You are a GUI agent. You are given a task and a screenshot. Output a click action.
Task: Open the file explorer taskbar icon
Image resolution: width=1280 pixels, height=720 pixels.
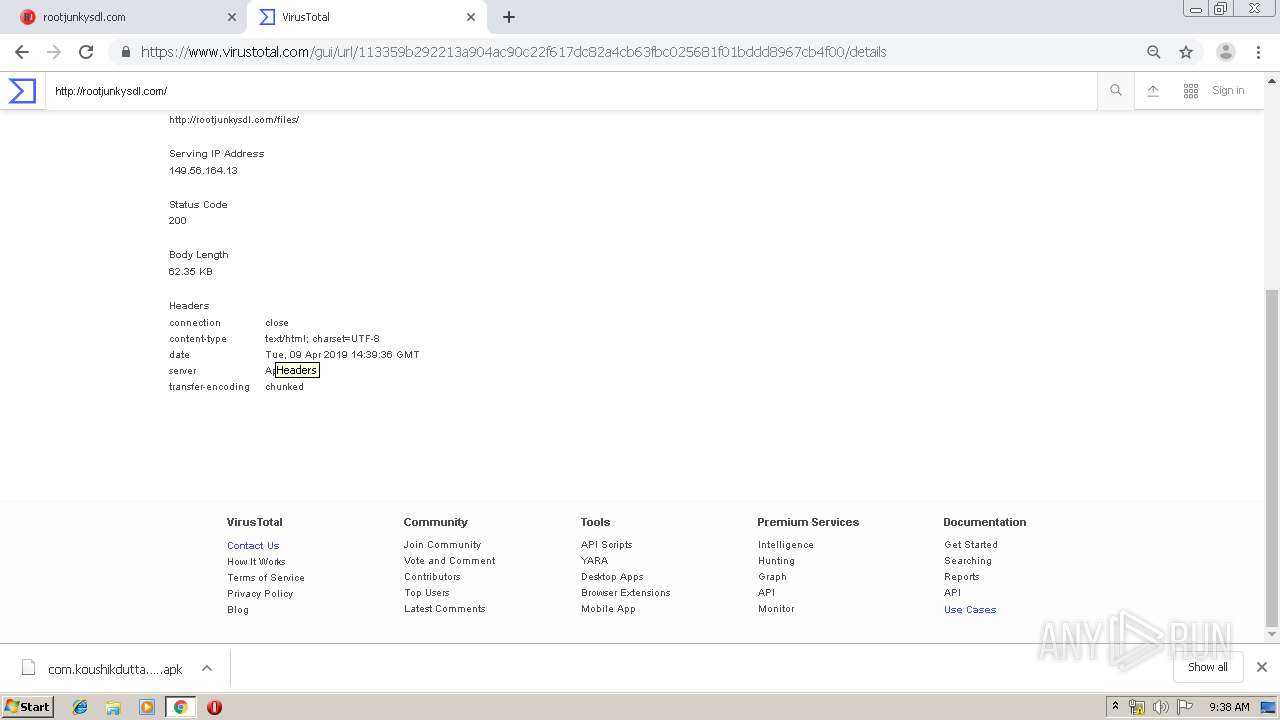(x=113, y=707)
